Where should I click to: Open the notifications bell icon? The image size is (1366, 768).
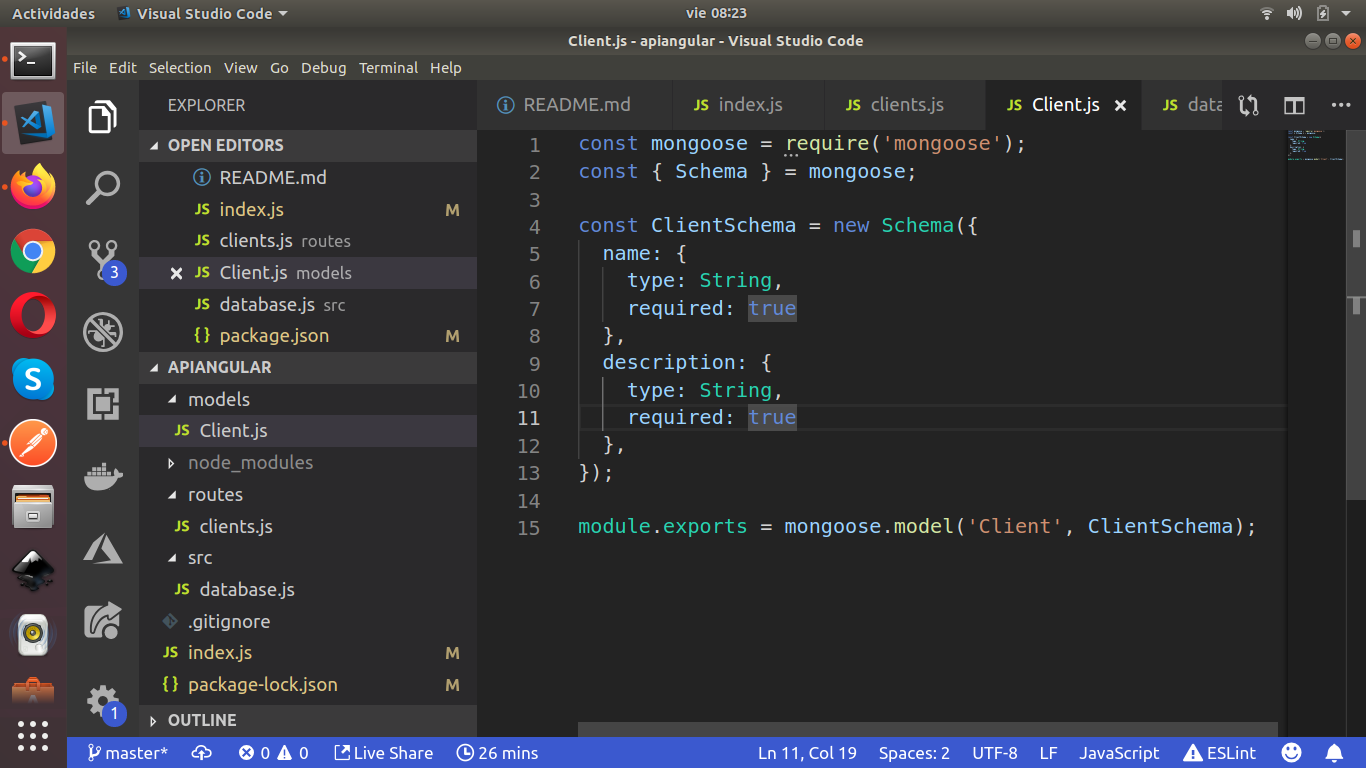click(1334, 752)
